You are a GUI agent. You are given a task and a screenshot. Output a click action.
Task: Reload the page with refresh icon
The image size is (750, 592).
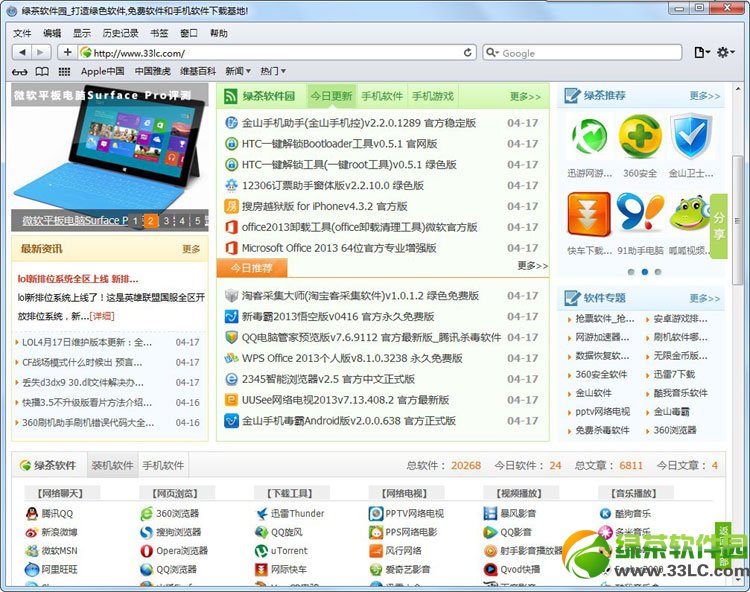[467, 53]
